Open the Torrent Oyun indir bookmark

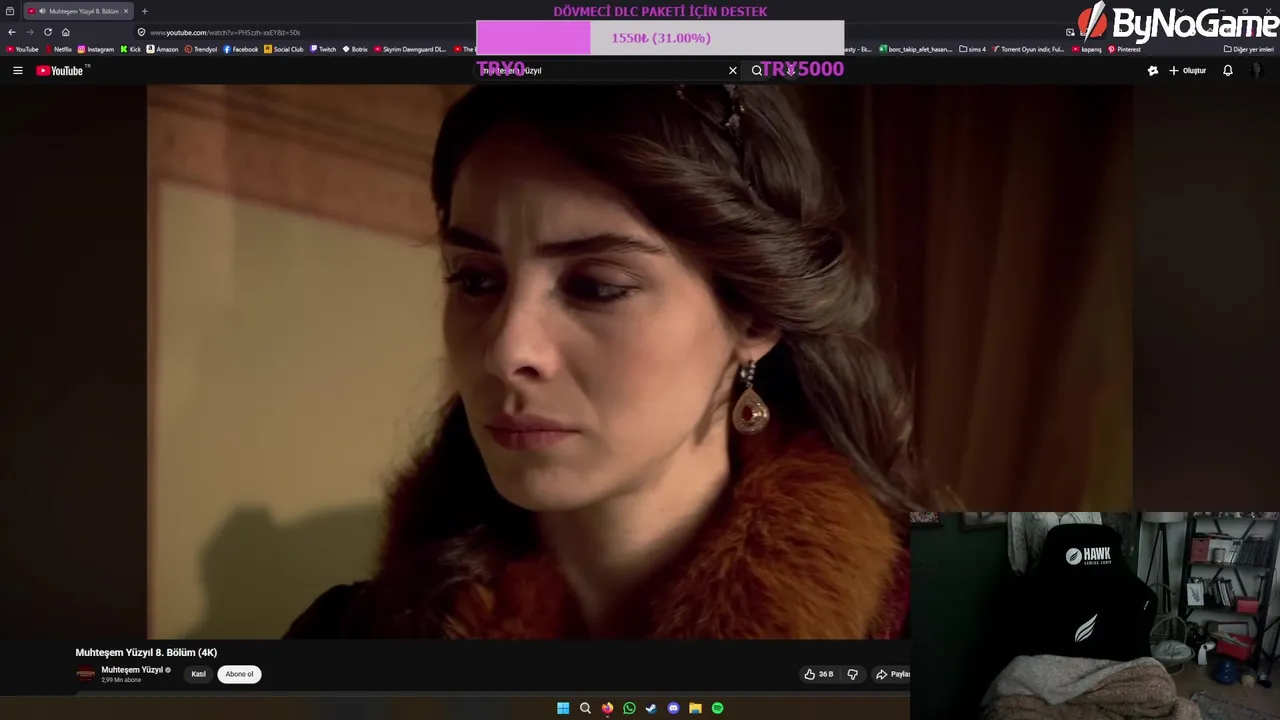click(1028, 49)
